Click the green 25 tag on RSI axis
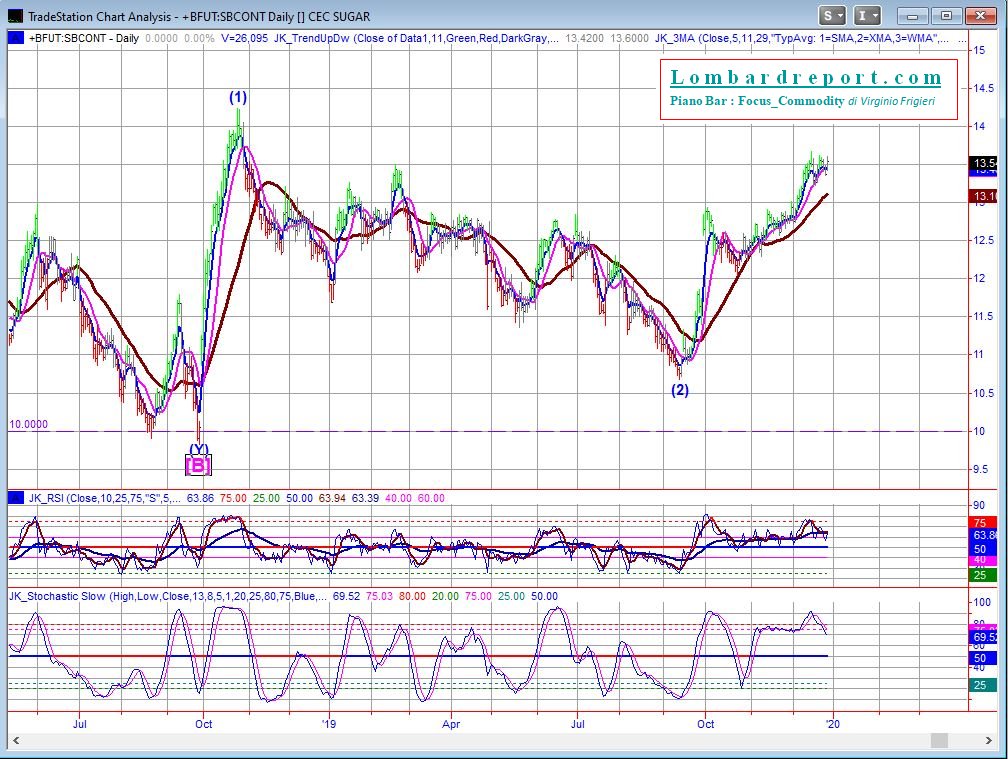 click(x=982, y=575)
